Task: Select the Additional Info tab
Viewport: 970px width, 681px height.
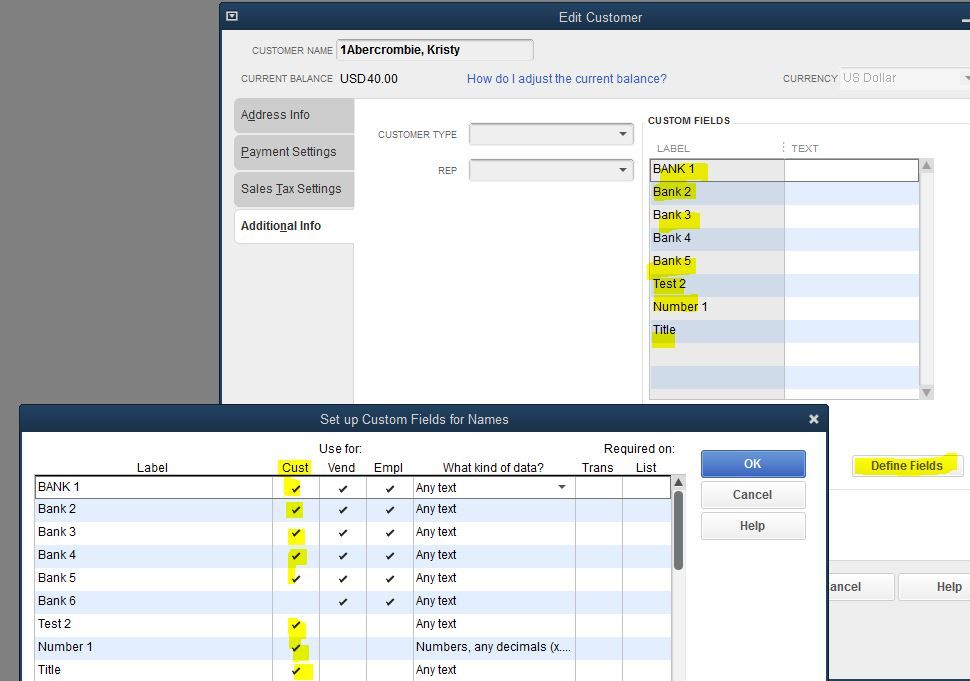Action: [294, 226]
